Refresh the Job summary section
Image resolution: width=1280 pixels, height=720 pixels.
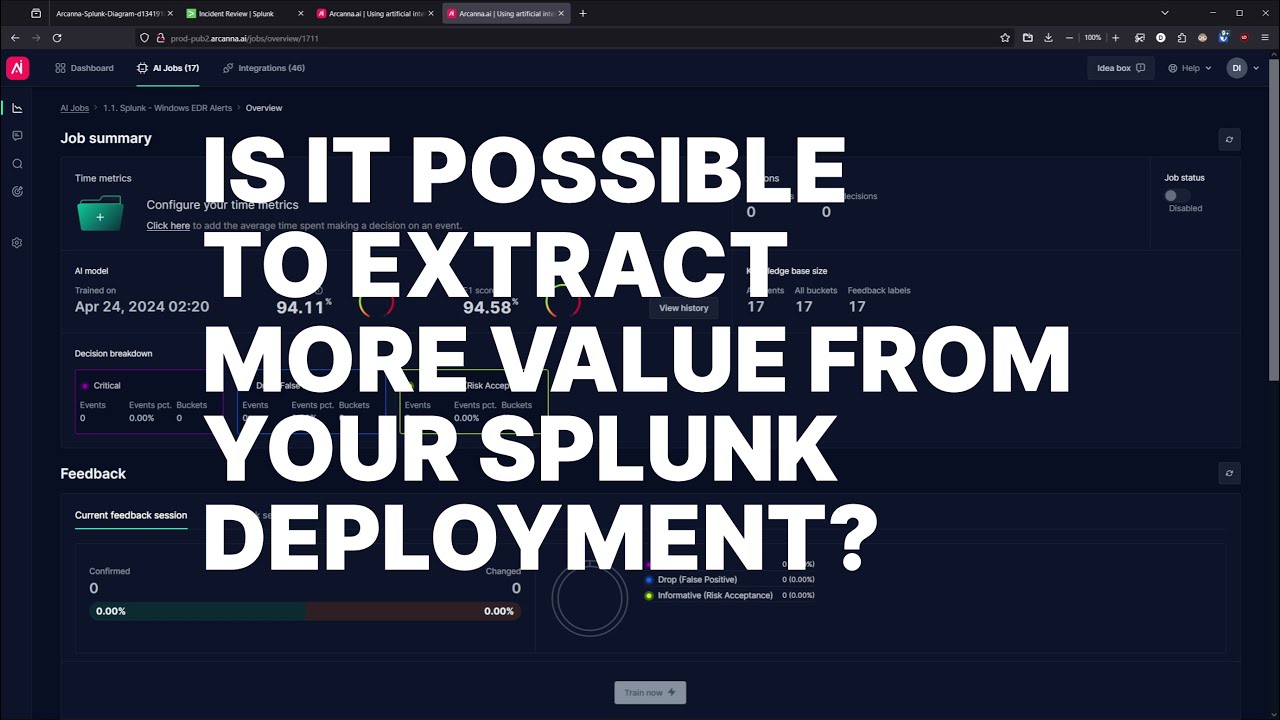[x=1229, y=139]
